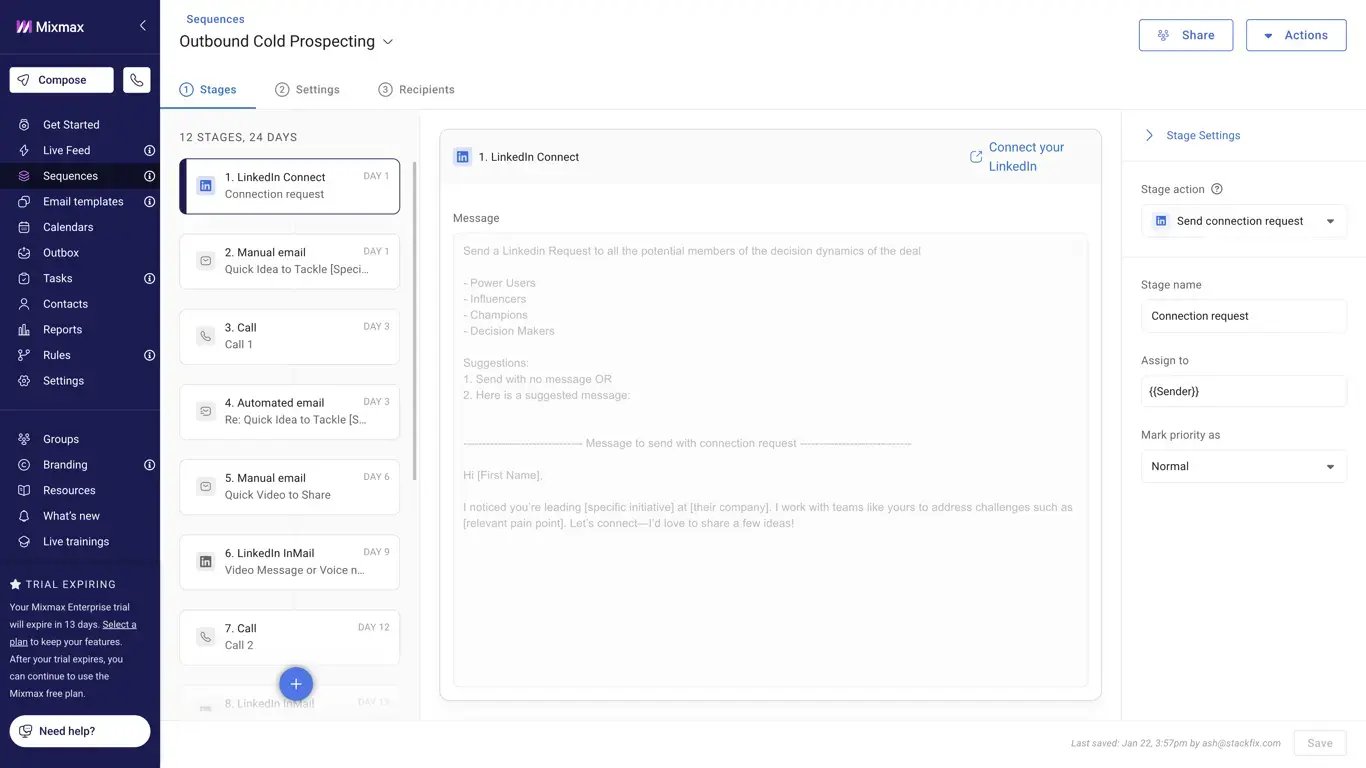Click the stages list scrollbar
The height and width of the screenshot is (768, 1366).
[x=414, y=320]
